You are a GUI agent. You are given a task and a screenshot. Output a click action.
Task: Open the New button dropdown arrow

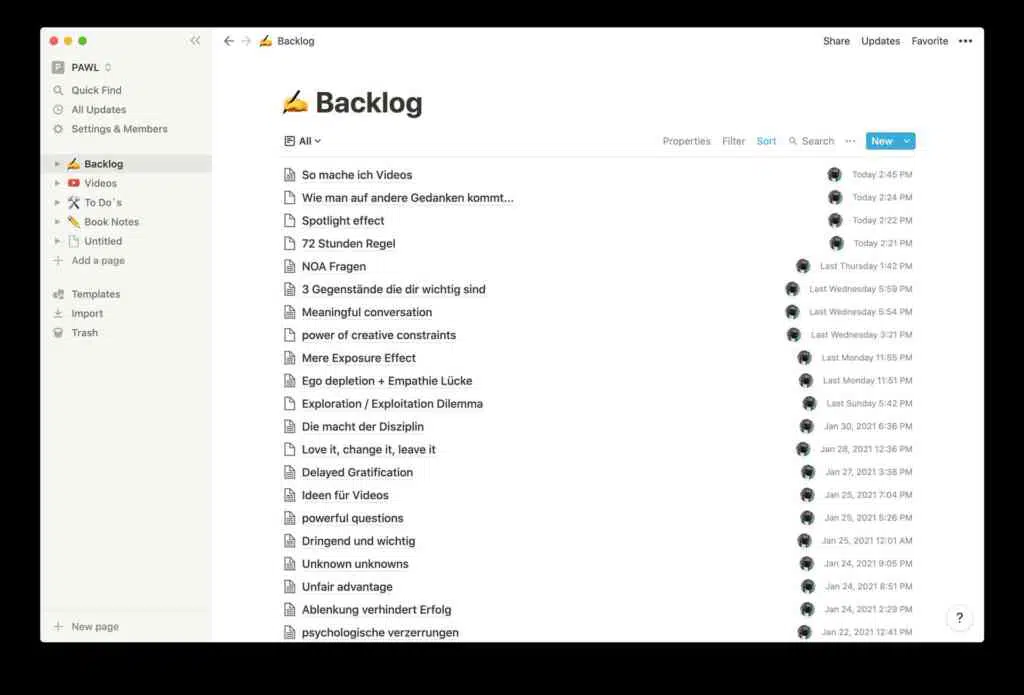[907, 142]
